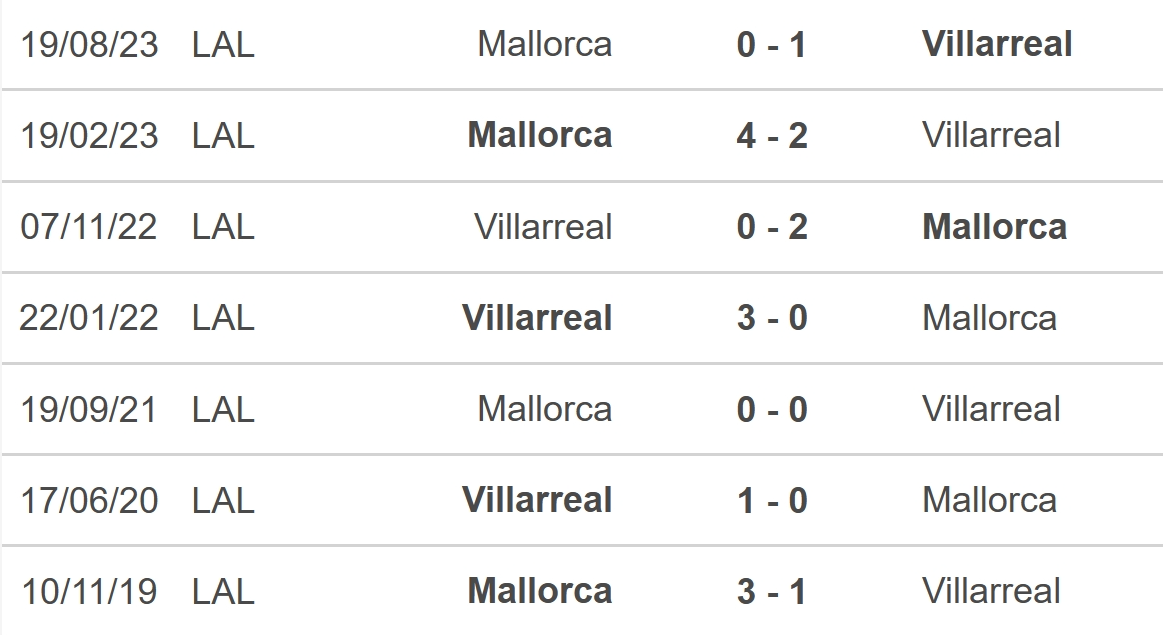The width and height of the screenshot is (1163, 635).
Task: Select the bold Villarreal name in the 19/08/23 row
Action: (x=997, y=44)
